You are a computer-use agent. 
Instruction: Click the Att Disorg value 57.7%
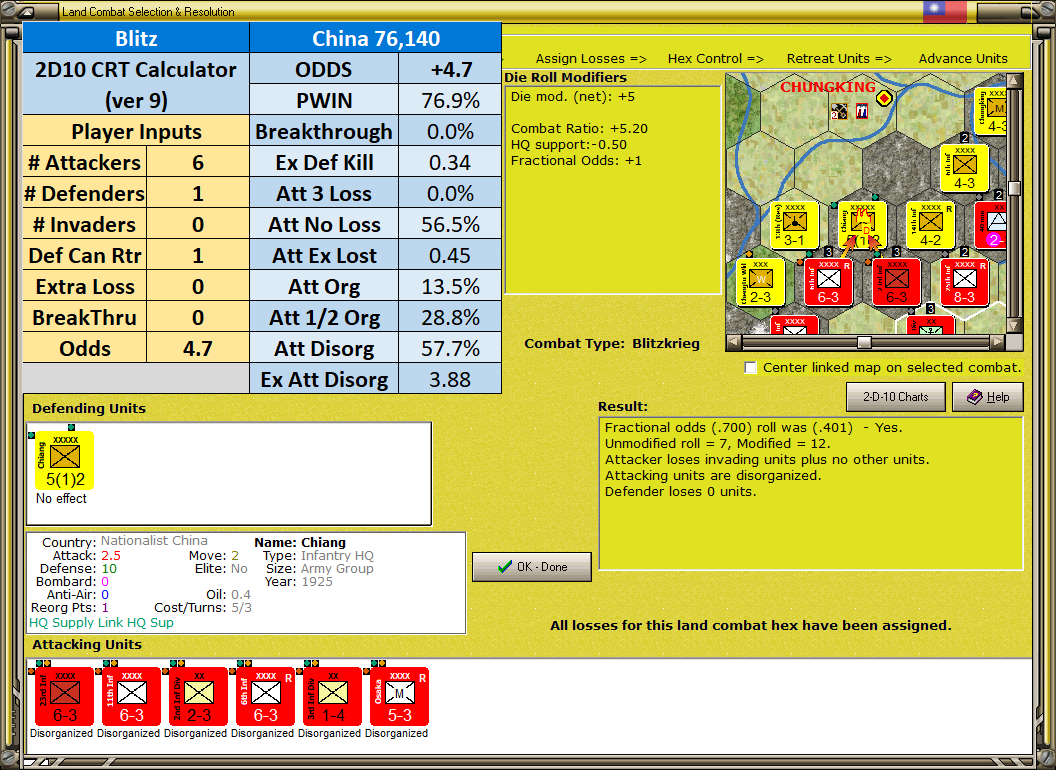[x=450, y=348]
